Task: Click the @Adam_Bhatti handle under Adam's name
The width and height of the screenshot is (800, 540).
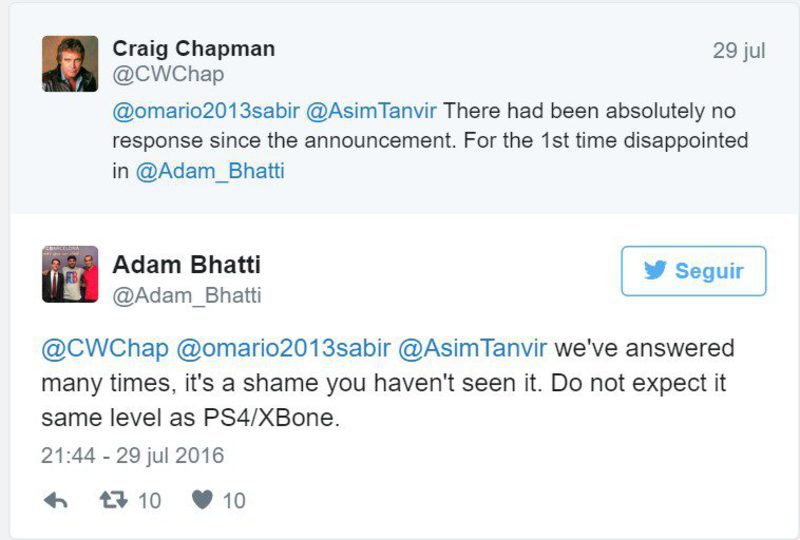Action: click(x=186, y=295)
